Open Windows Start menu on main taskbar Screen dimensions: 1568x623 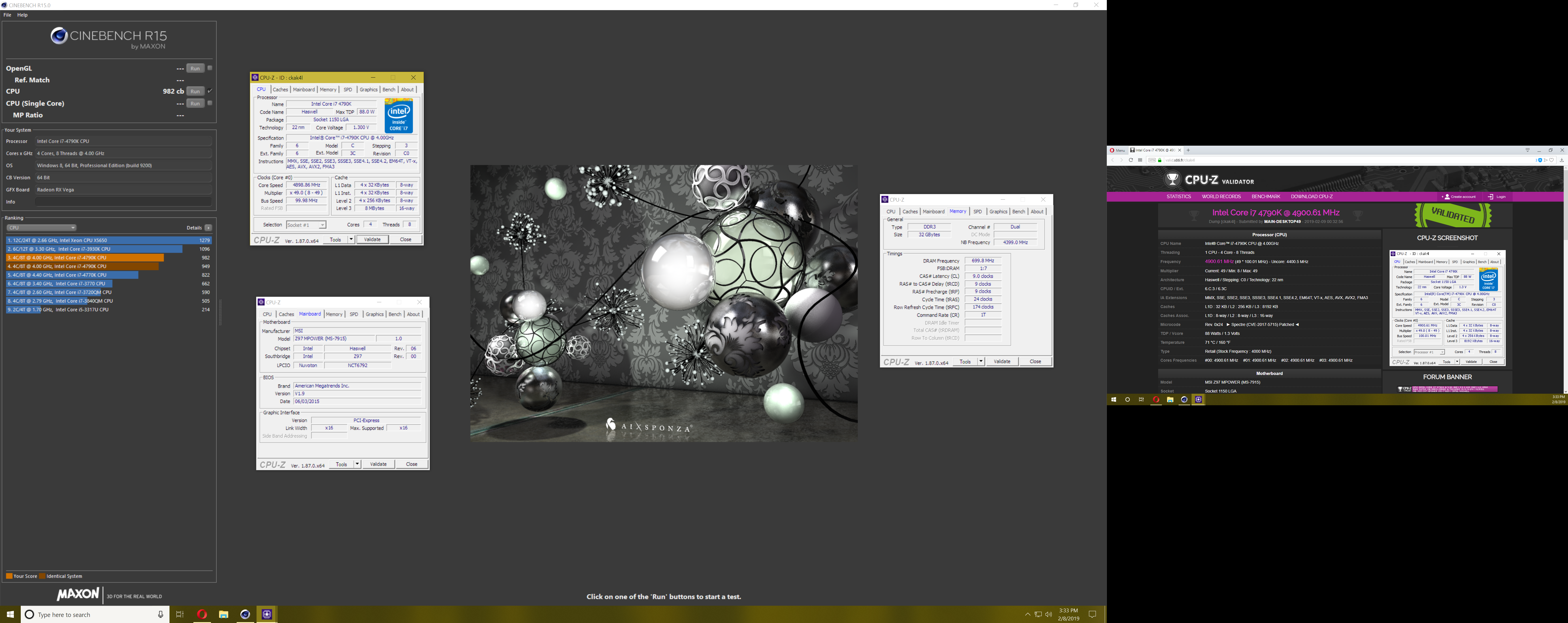pyautogui.click(x=10, y=614)
